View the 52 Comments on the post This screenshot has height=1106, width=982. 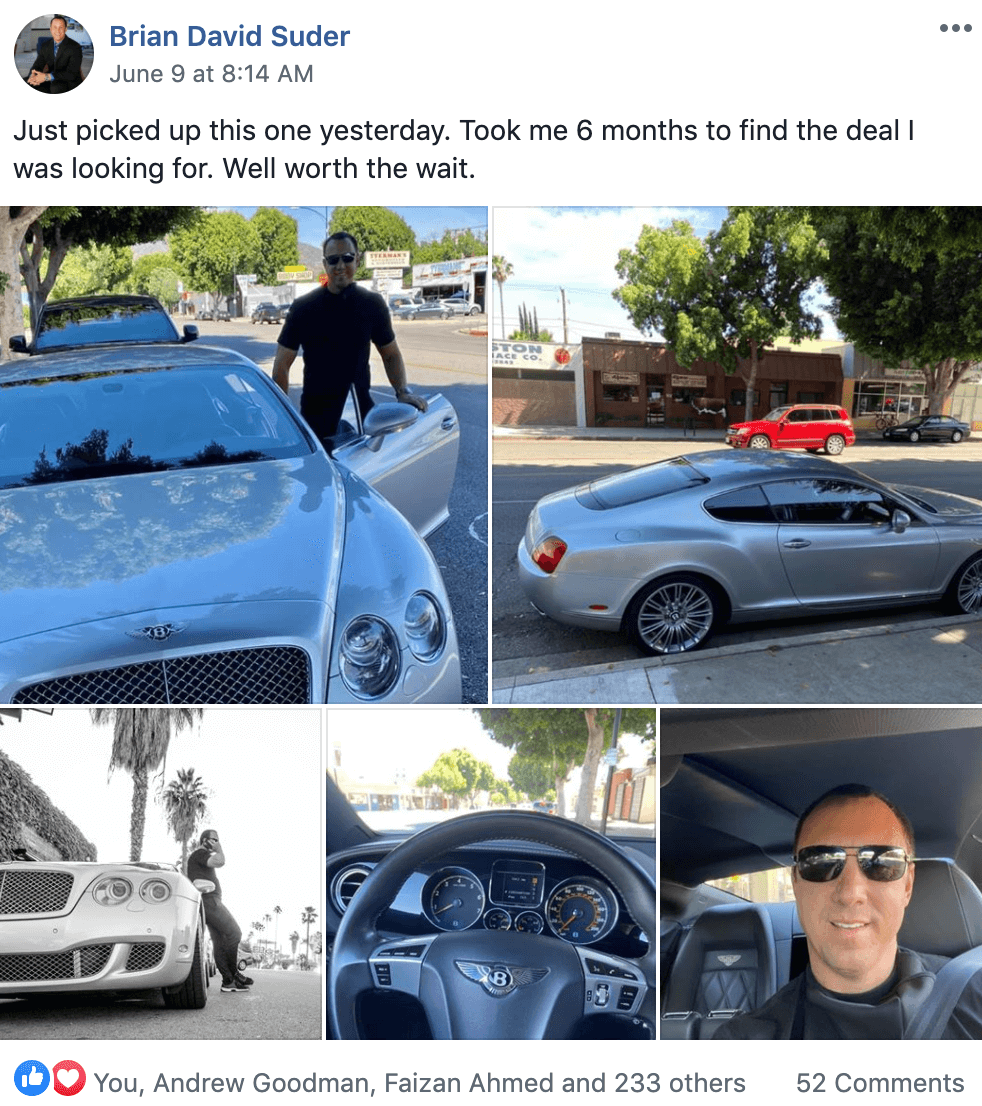pyautogui.click(x=880, y=1083)
